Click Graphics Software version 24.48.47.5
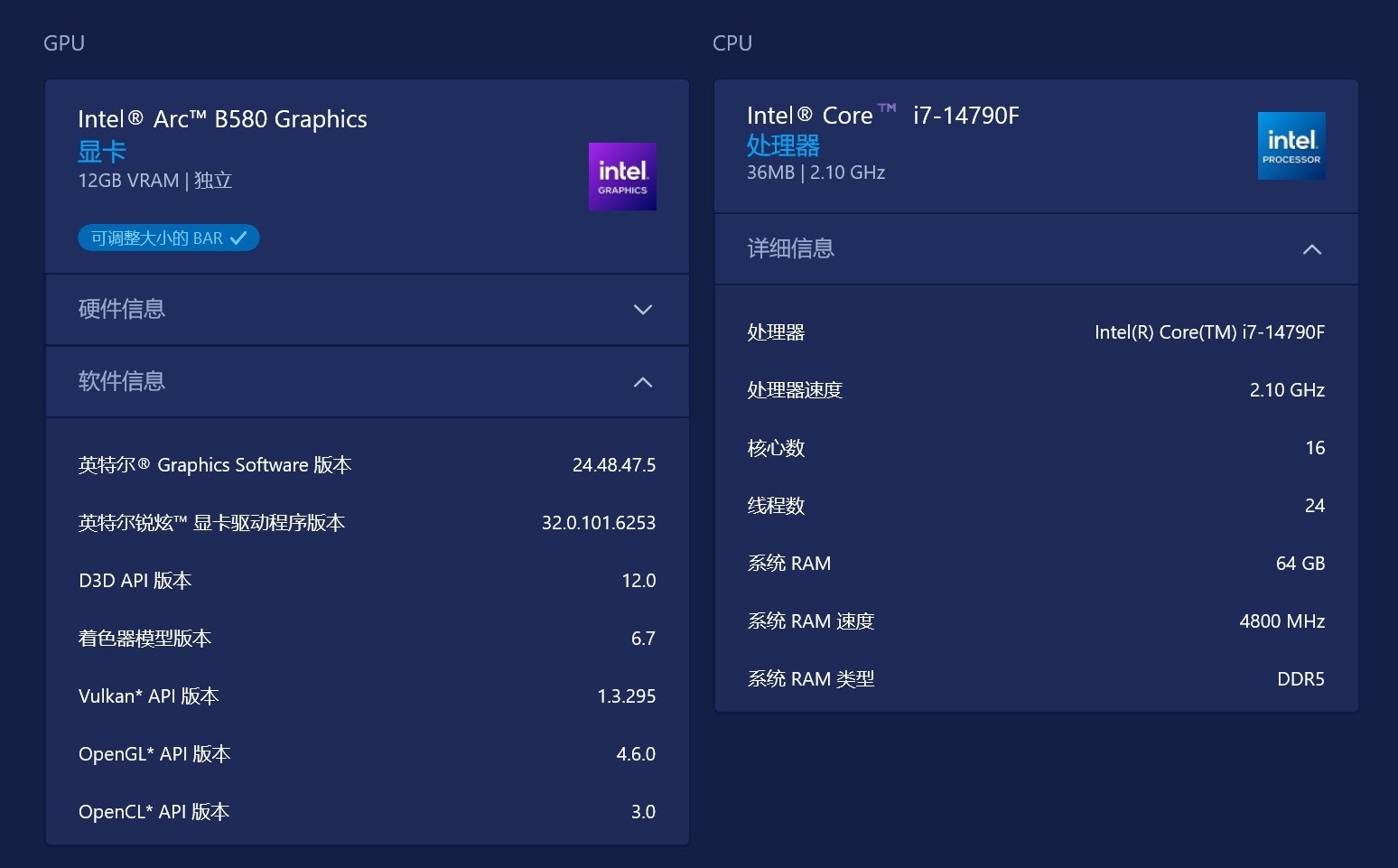Viewport: 1398px width, 868px height. click(613, 465)
